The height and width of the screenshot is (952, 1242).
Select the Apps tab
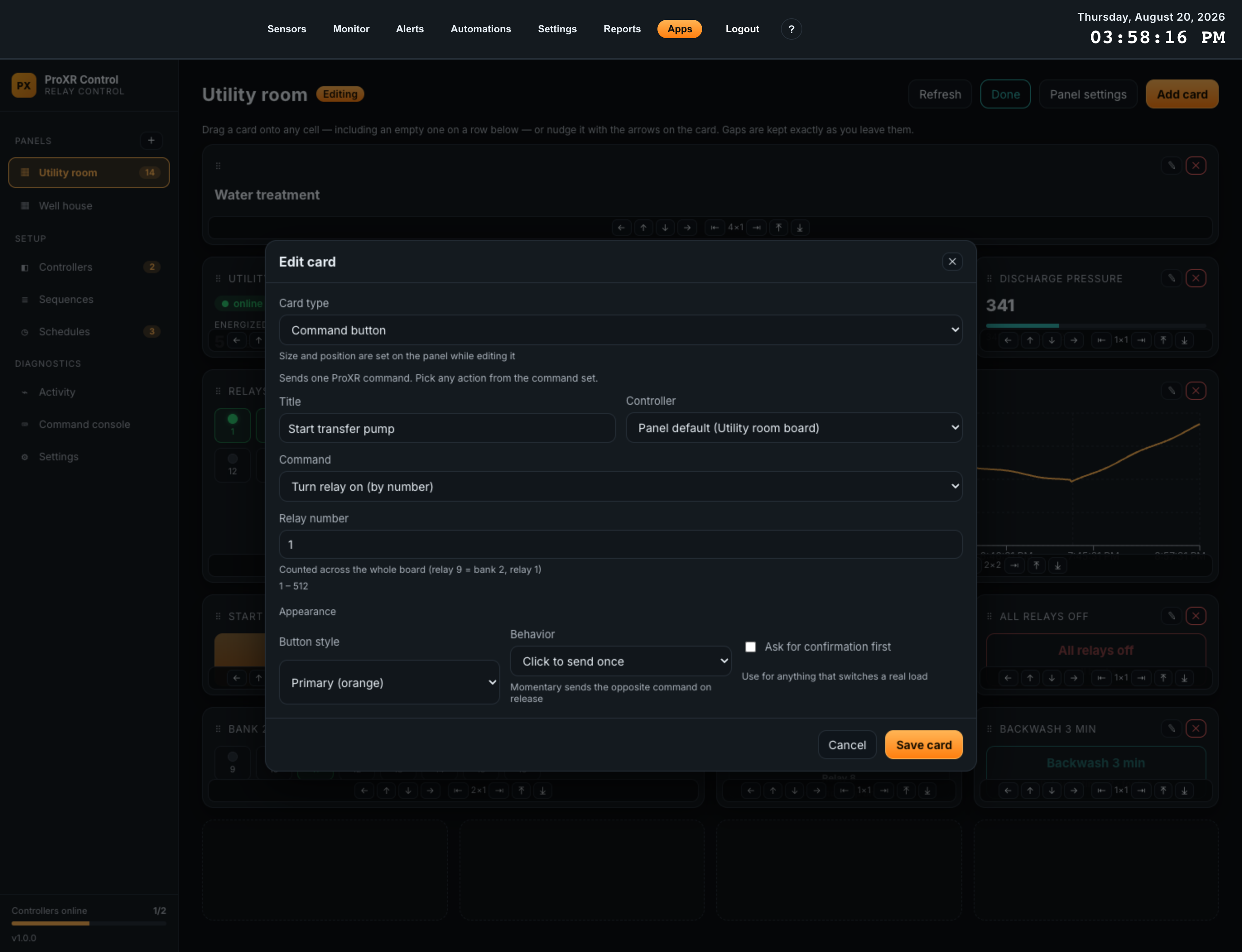pos(680,29)
